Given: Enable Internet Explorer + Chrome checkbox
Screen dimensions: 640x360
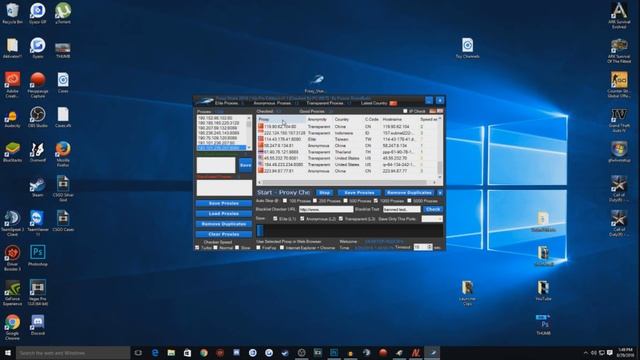Looking at the screenshot, I should coord(282,248).
